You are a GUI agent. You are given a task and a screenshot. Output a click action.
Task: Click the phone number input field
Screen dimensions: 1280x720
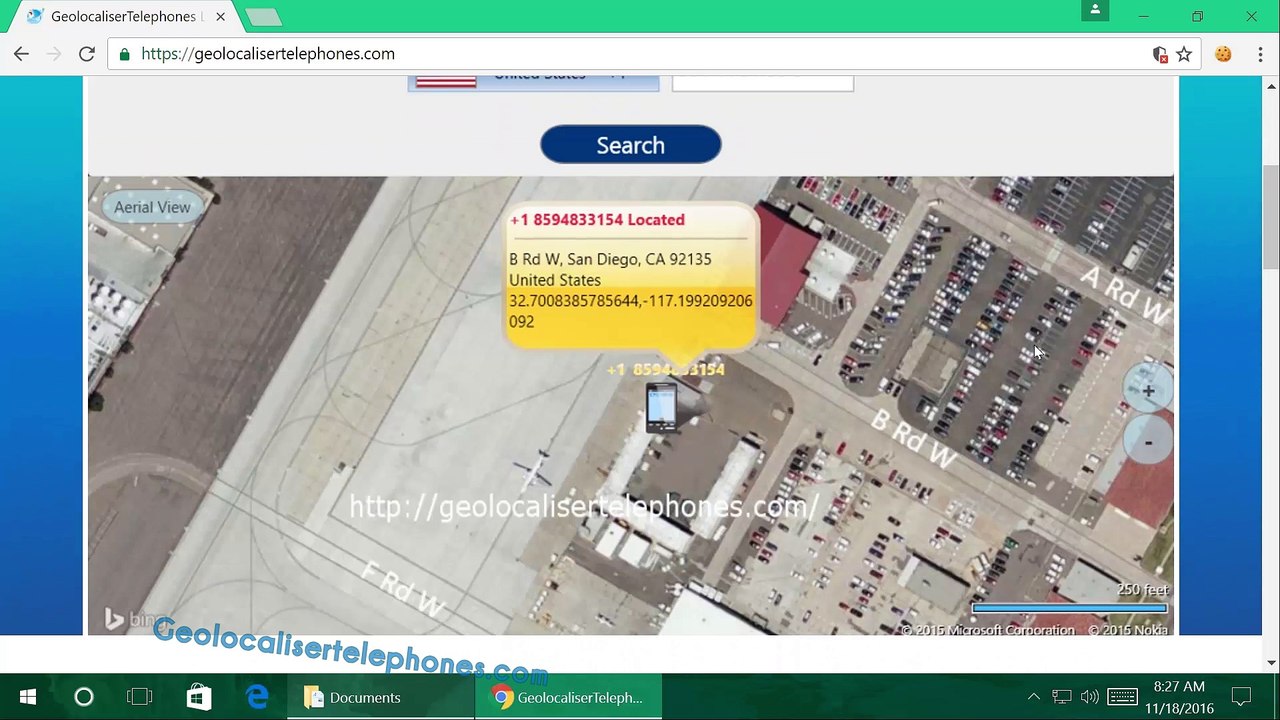click(x=762, y=82)
